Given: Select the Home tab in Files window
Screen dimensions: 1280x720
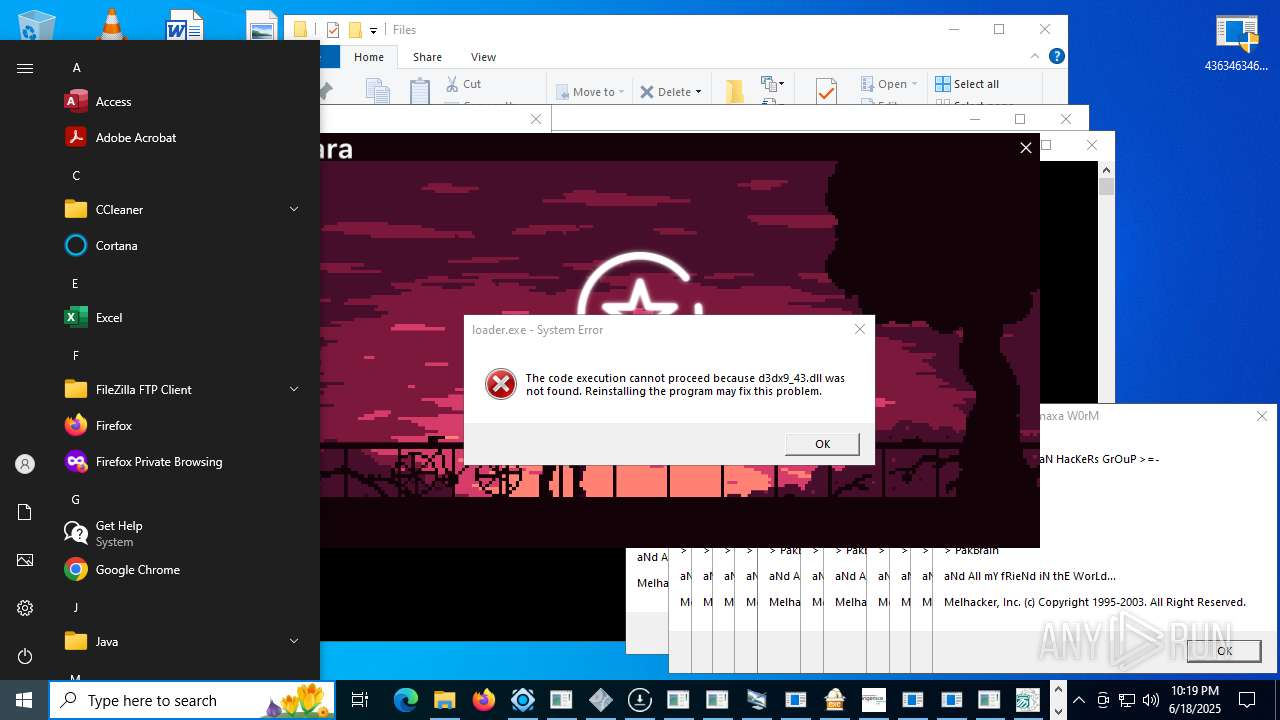Looking at the screenshot, I should tap(368, 57).
